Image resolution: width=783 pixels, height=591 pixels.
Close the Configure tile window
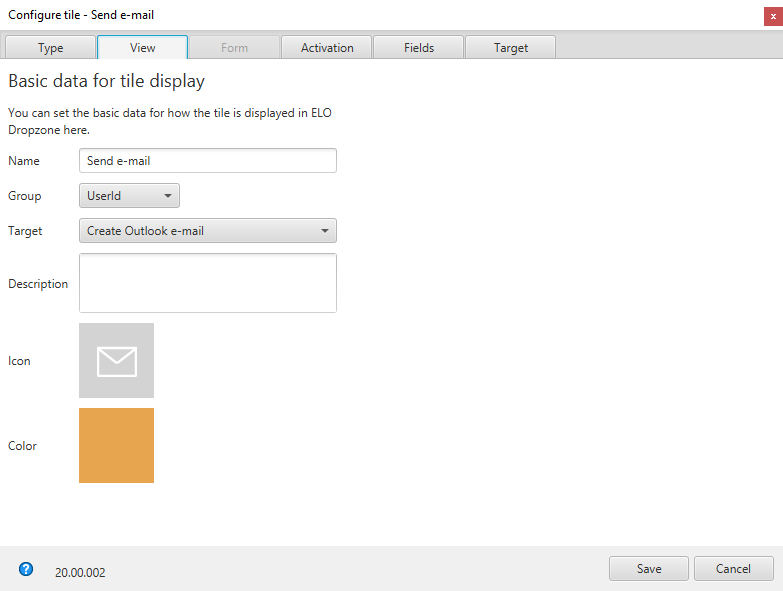click(773, 15)
